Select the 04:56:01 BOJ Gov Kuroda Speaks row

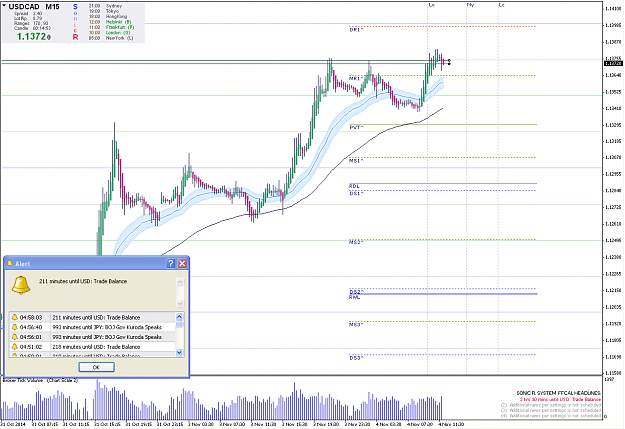(92, 337)
